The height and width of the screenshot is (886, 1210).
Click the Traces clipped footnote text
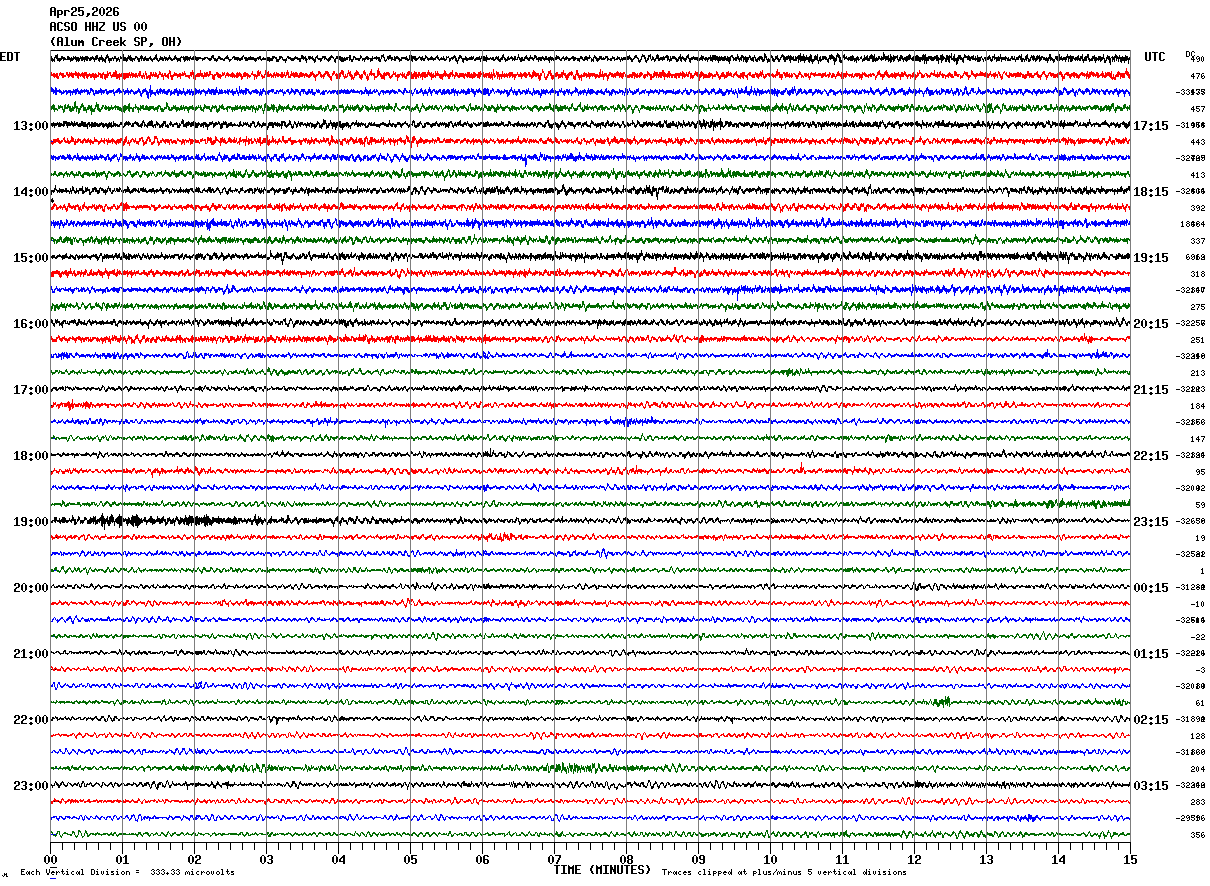coord(784,872)
